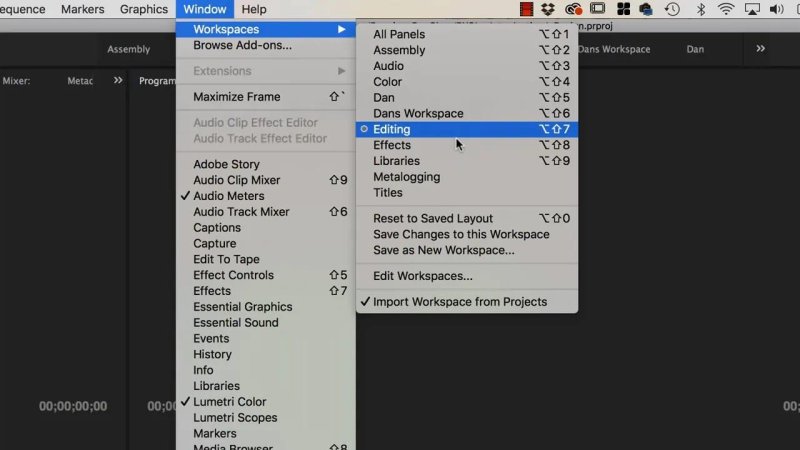Choose Reset to Saved Layout

coord(467,219)
